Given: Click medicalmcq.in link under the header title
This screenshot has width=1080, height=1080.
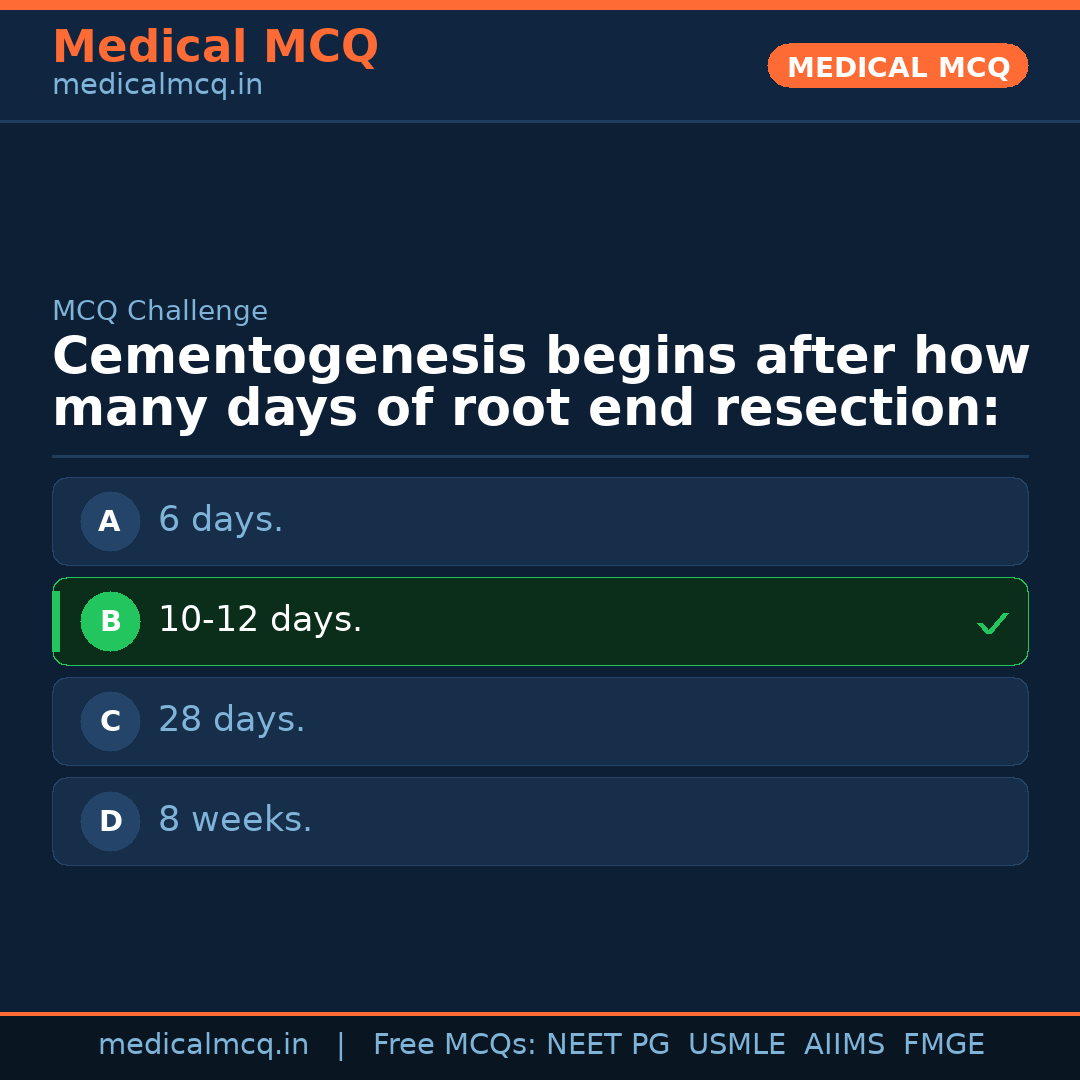Looking at the screenshot, I should point(157,86).
